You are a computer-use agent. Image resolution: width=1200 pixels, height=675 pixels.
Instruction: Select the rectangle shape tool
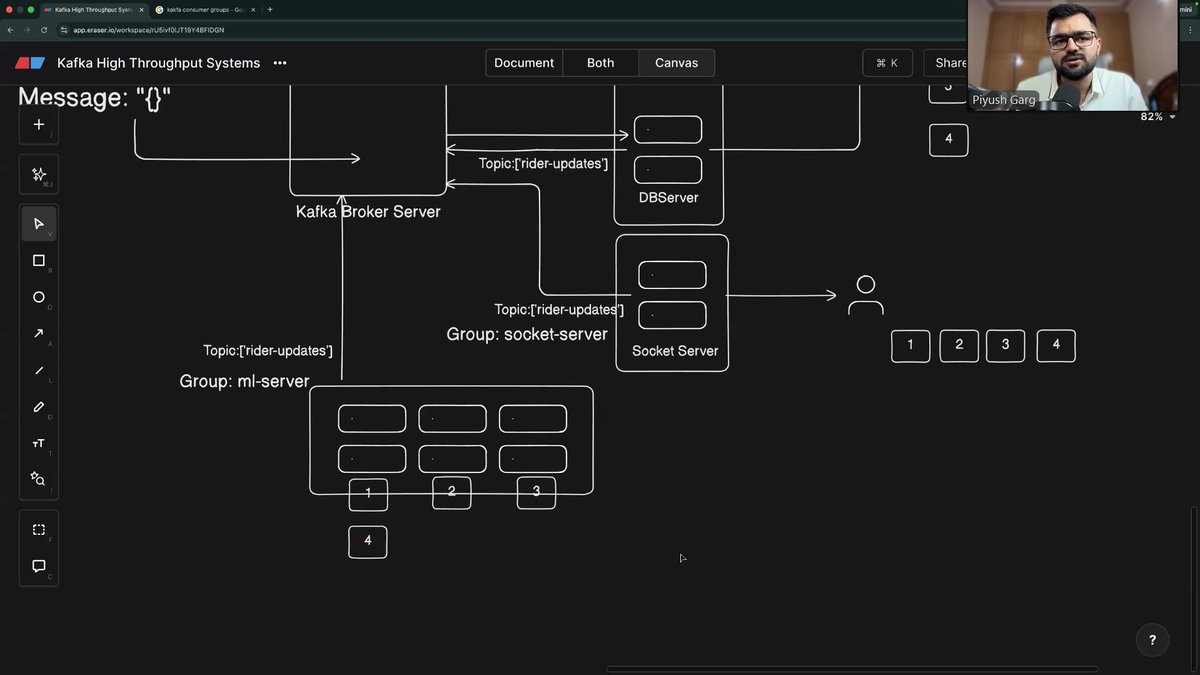coord(39,261)
